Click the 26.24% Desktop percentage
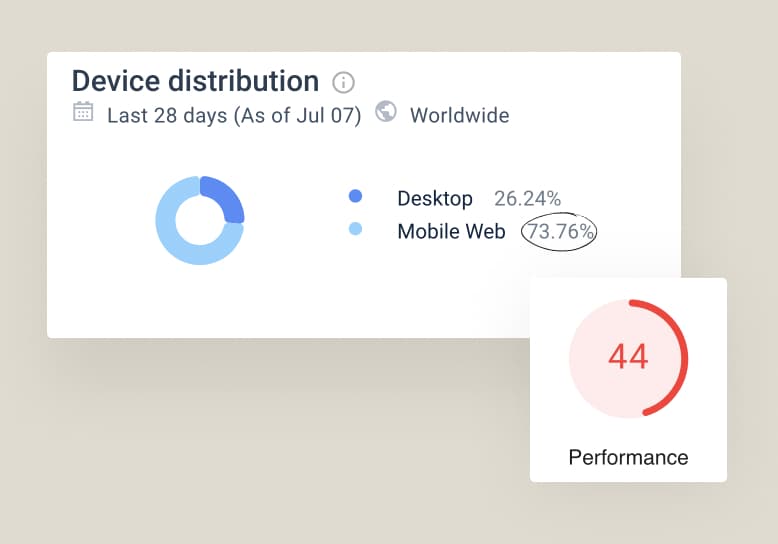778x544 pixels. pyautogui.click(x=527, y=198)
